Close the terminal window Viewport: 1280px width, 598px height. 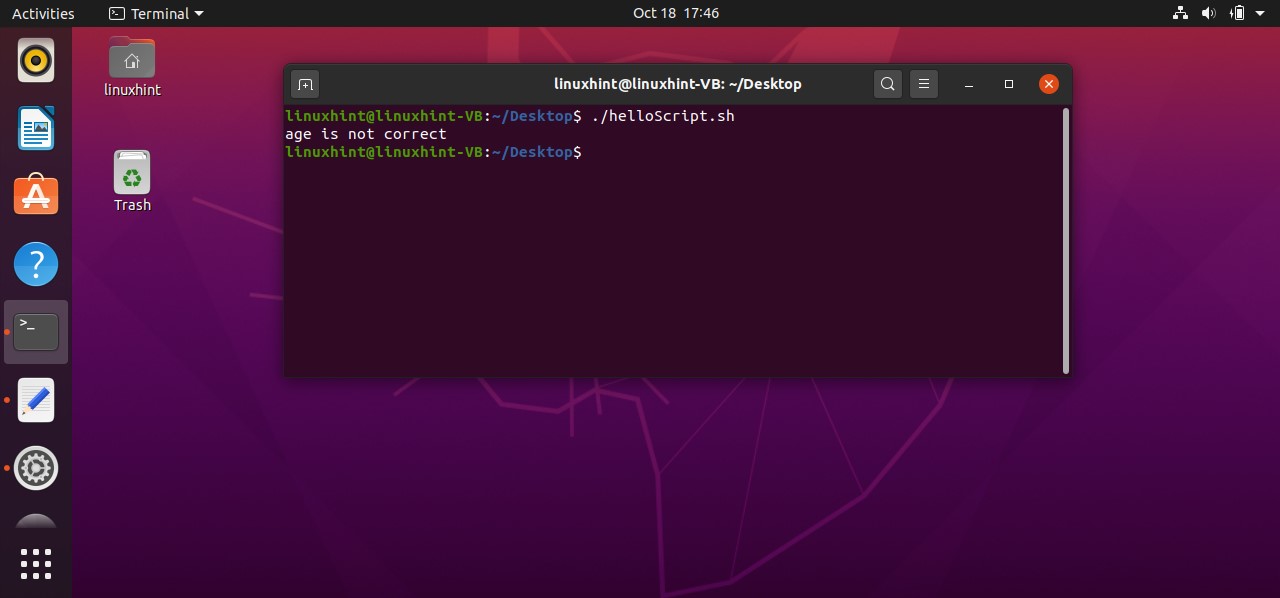(x=1048, y=84)
